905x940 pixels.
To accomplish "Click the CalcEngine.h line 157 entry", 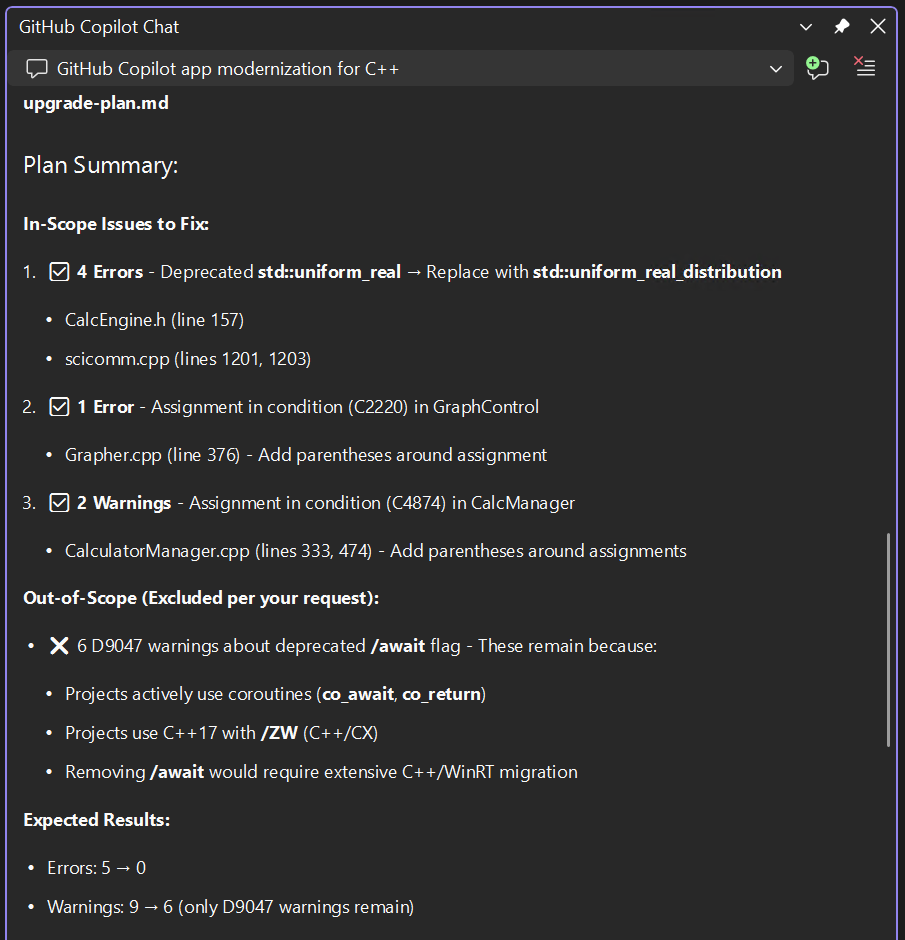I will (154, 319).
